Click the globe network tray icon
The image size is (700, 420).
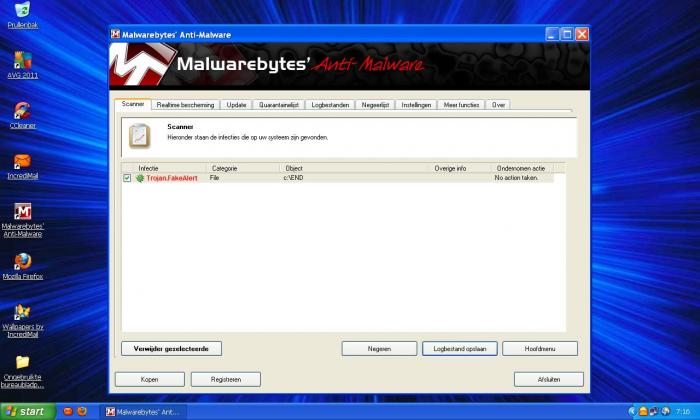pos(665,411)
